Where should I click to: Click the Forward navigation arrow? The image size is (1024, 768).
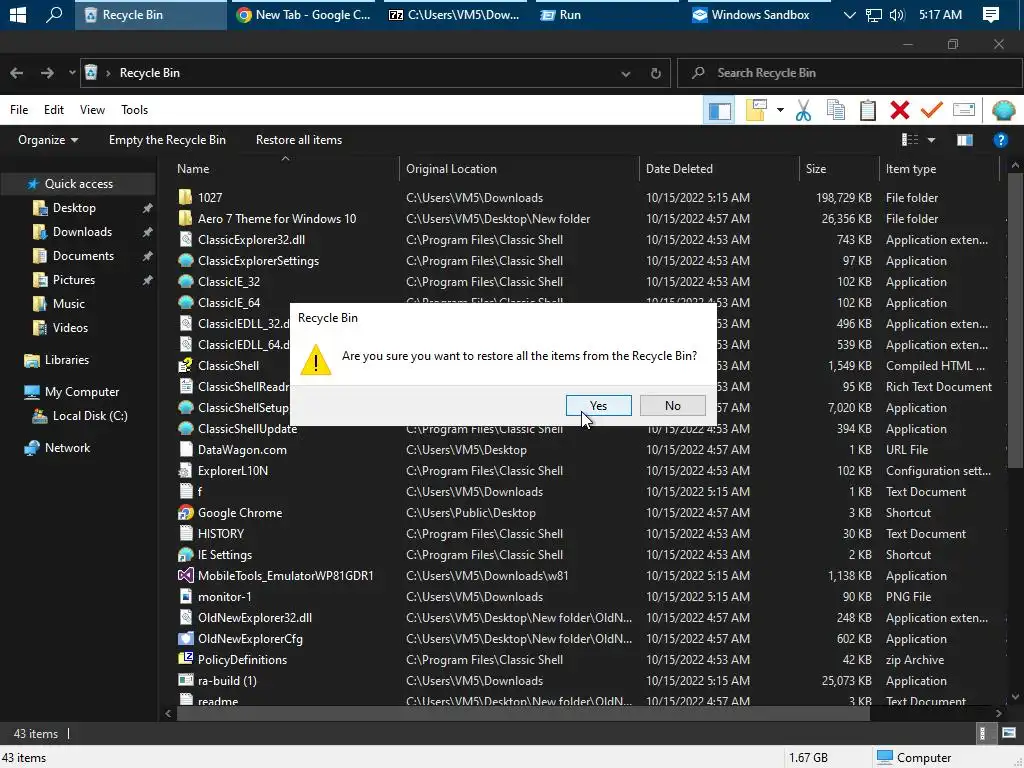click(x=47, y=73)
